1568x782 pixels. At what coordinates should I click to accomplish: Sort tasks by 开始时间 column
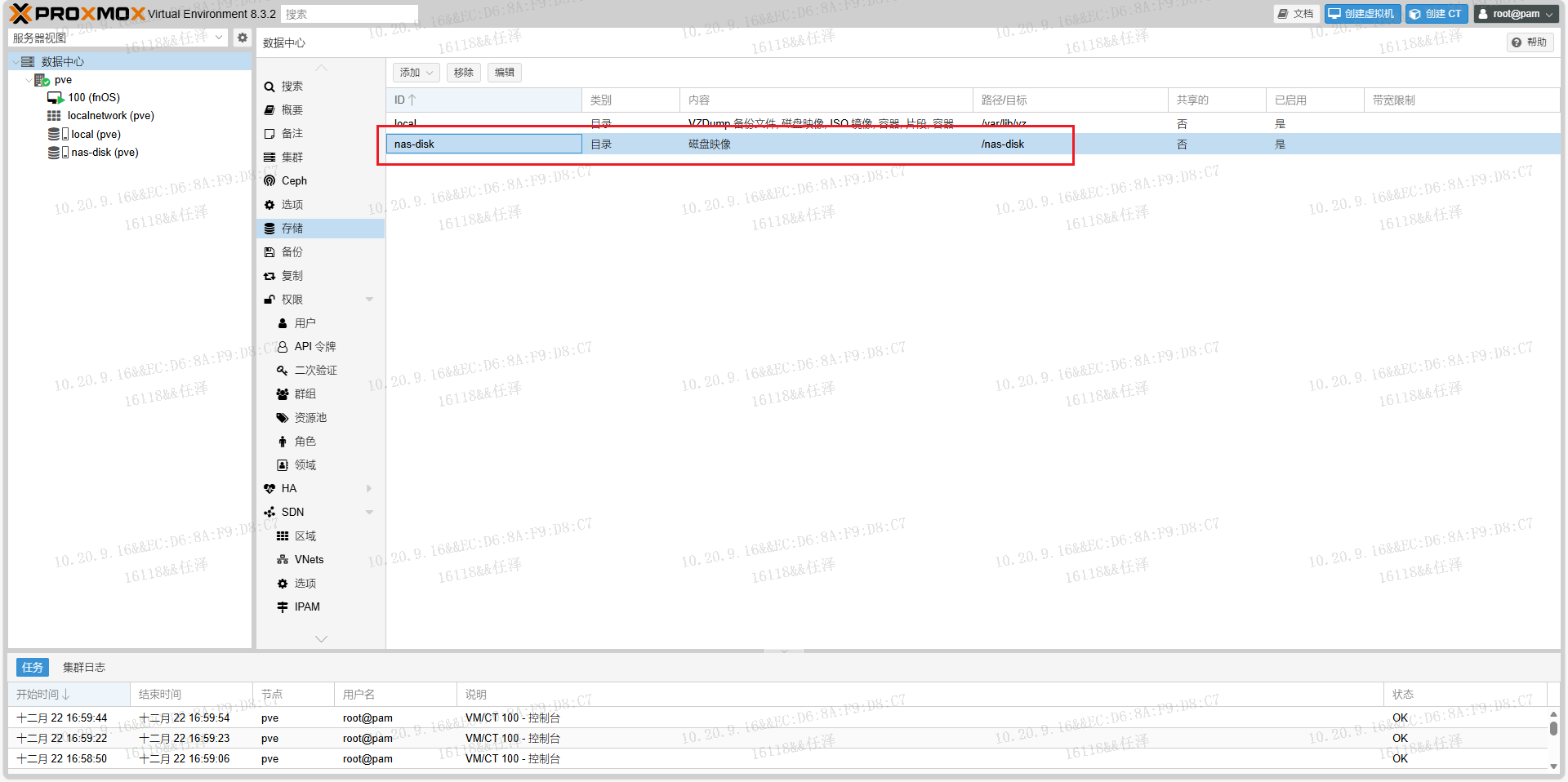tap(69, 695)
